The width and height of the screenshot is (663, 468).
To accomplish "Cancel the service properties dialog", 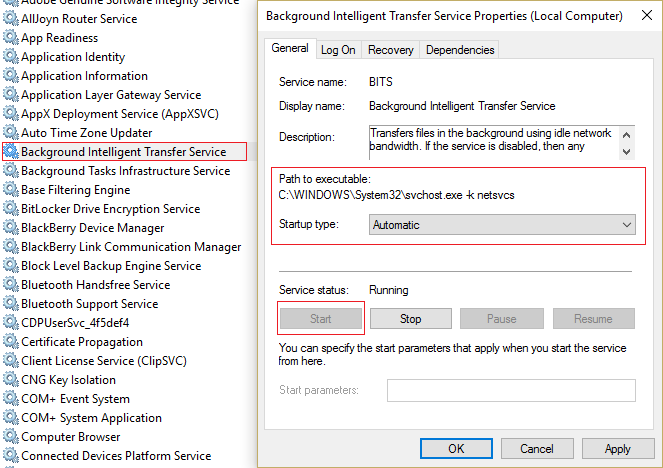I will (x=536, y=449).
